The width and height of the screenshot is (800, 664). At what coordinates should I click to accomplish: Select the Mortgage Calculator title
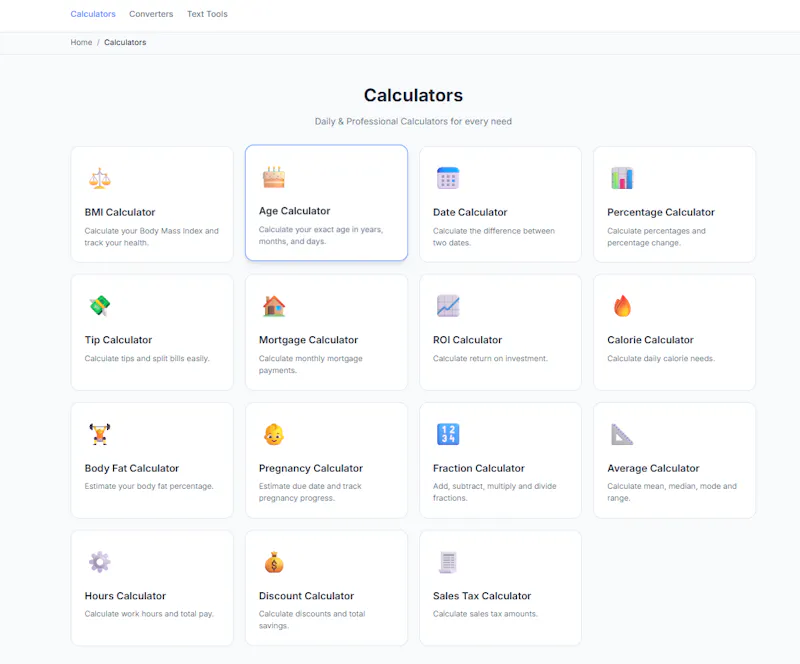click(308, 340)
